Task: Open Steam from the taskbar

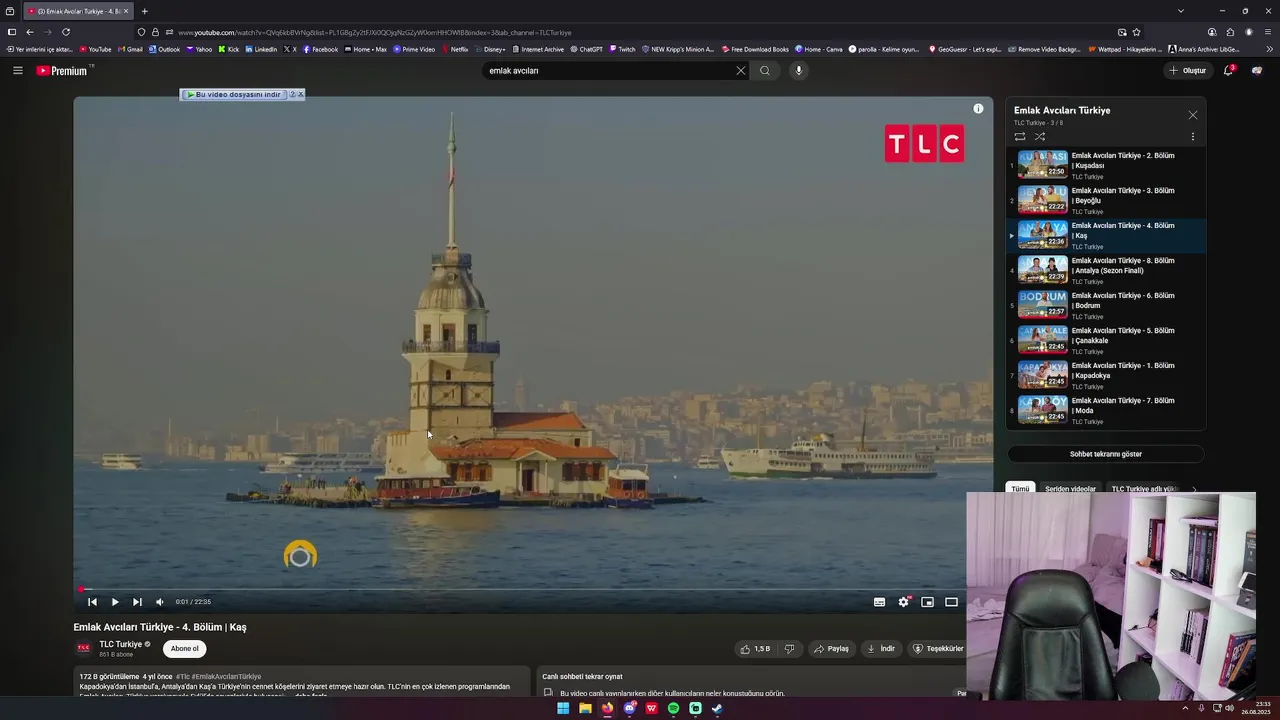Action: click(717, 709)
